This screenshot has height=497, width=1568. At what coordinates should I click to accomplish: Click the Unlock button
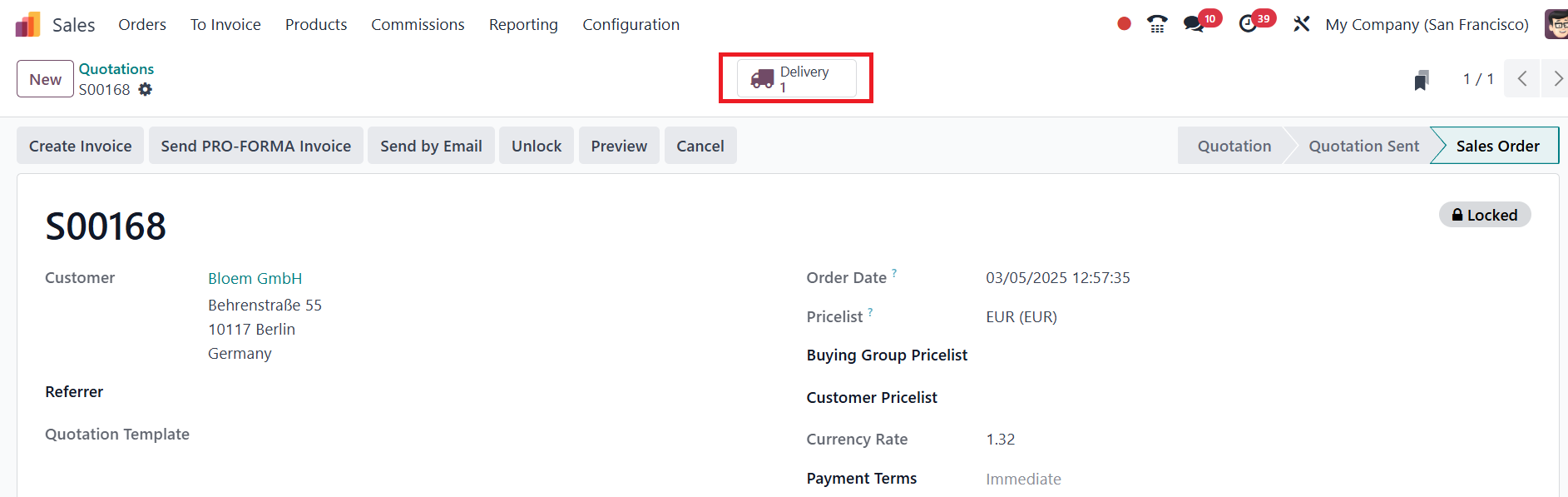pos(537,146)
